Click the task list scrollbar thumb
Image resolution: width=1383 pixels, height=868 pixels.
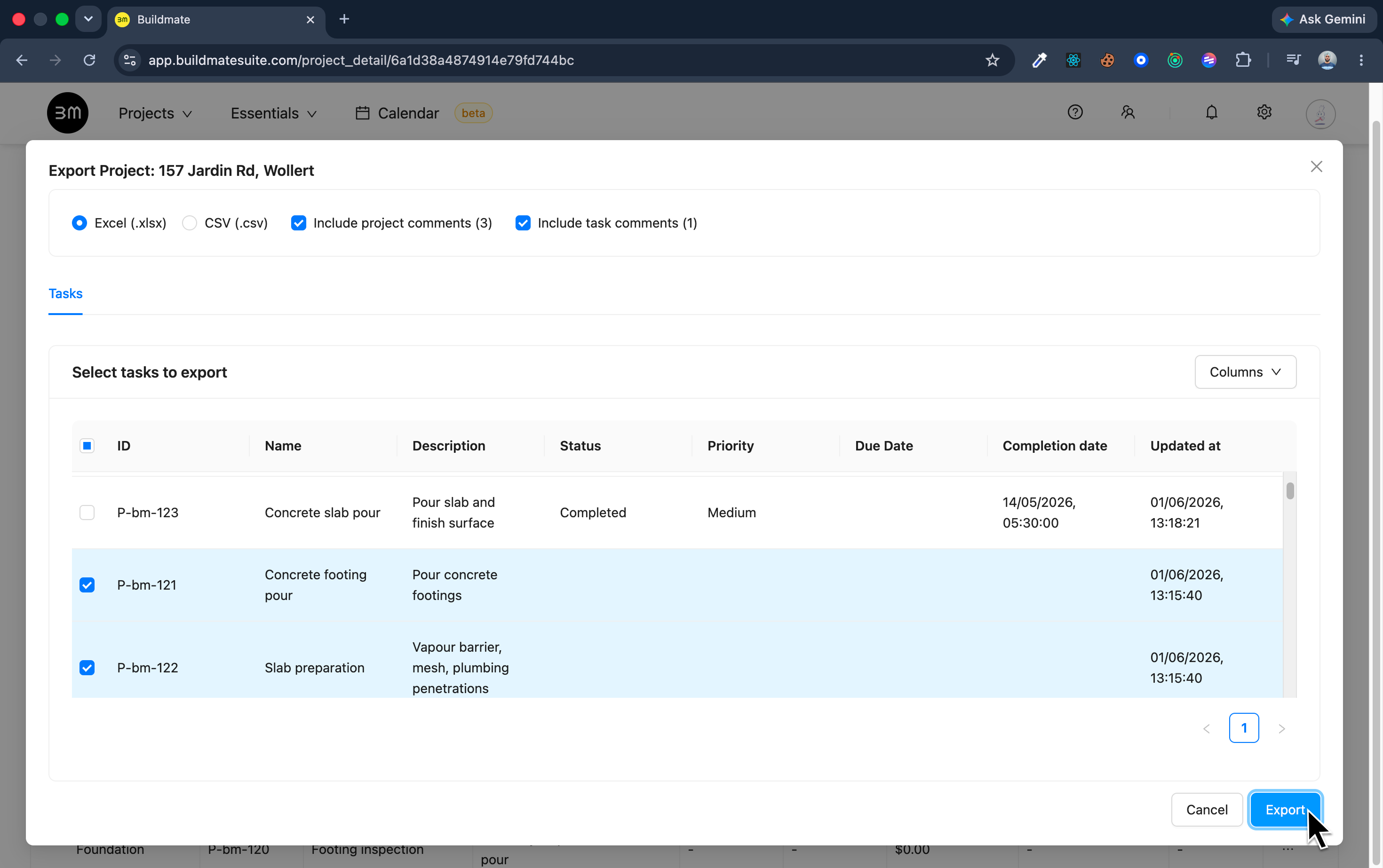(1290, 491)
